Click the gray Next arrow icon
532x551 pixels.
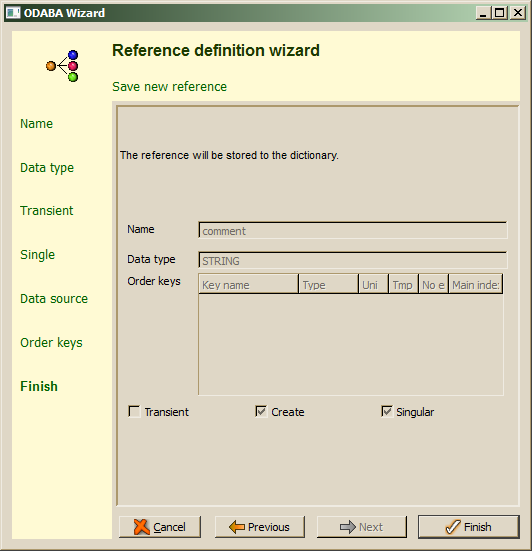tap(348, 527)
